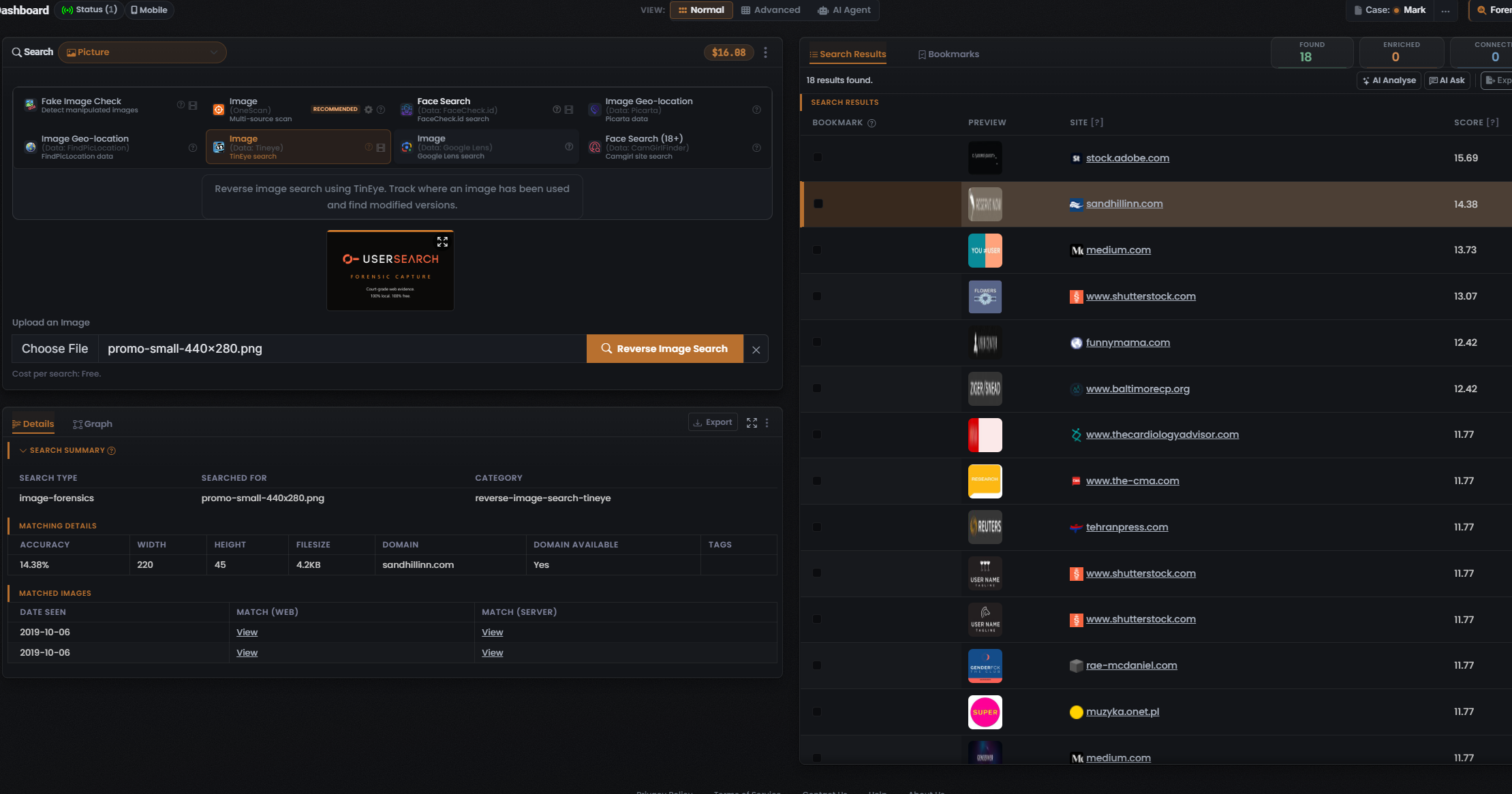Bookmark the sandhillinn.com result
The width and height of the screenshot is (1512, 794).
click(818, 204)
